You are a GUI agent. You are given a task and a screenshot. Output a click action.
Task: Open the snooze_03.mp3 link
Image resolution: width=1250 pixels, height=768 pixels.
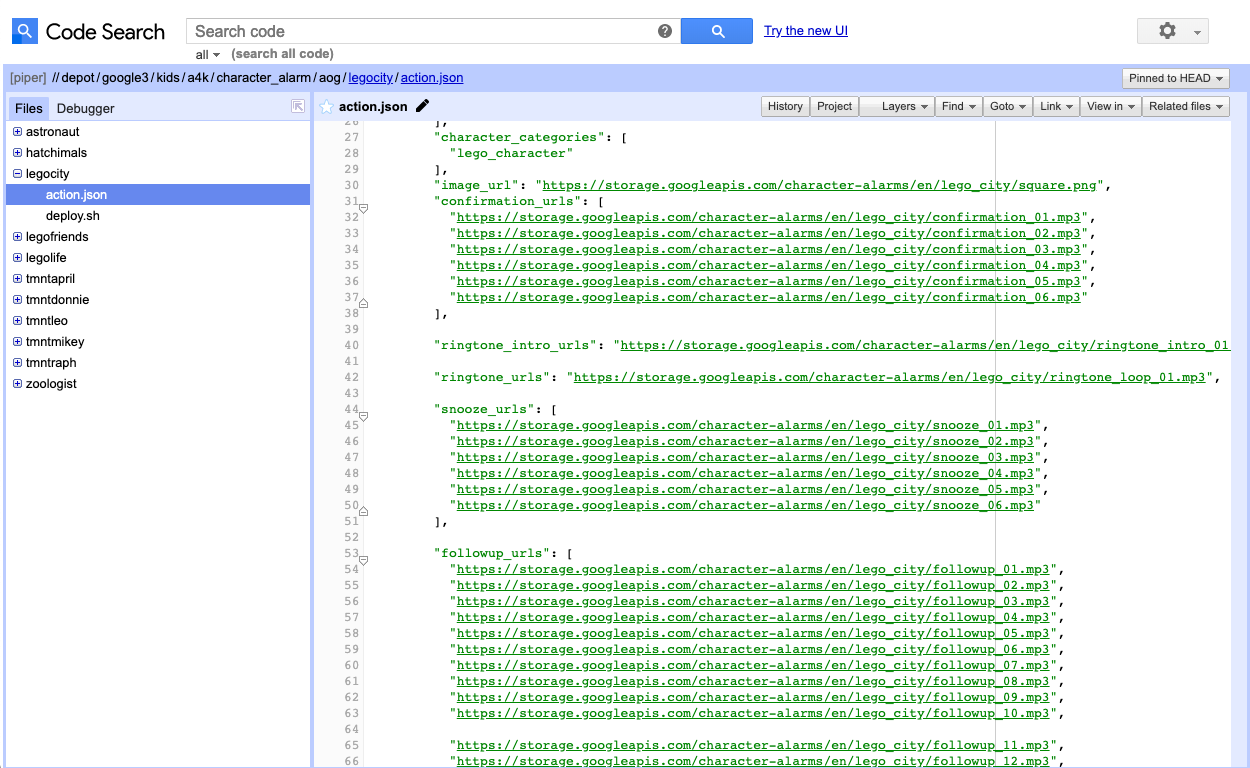(746, 457)
